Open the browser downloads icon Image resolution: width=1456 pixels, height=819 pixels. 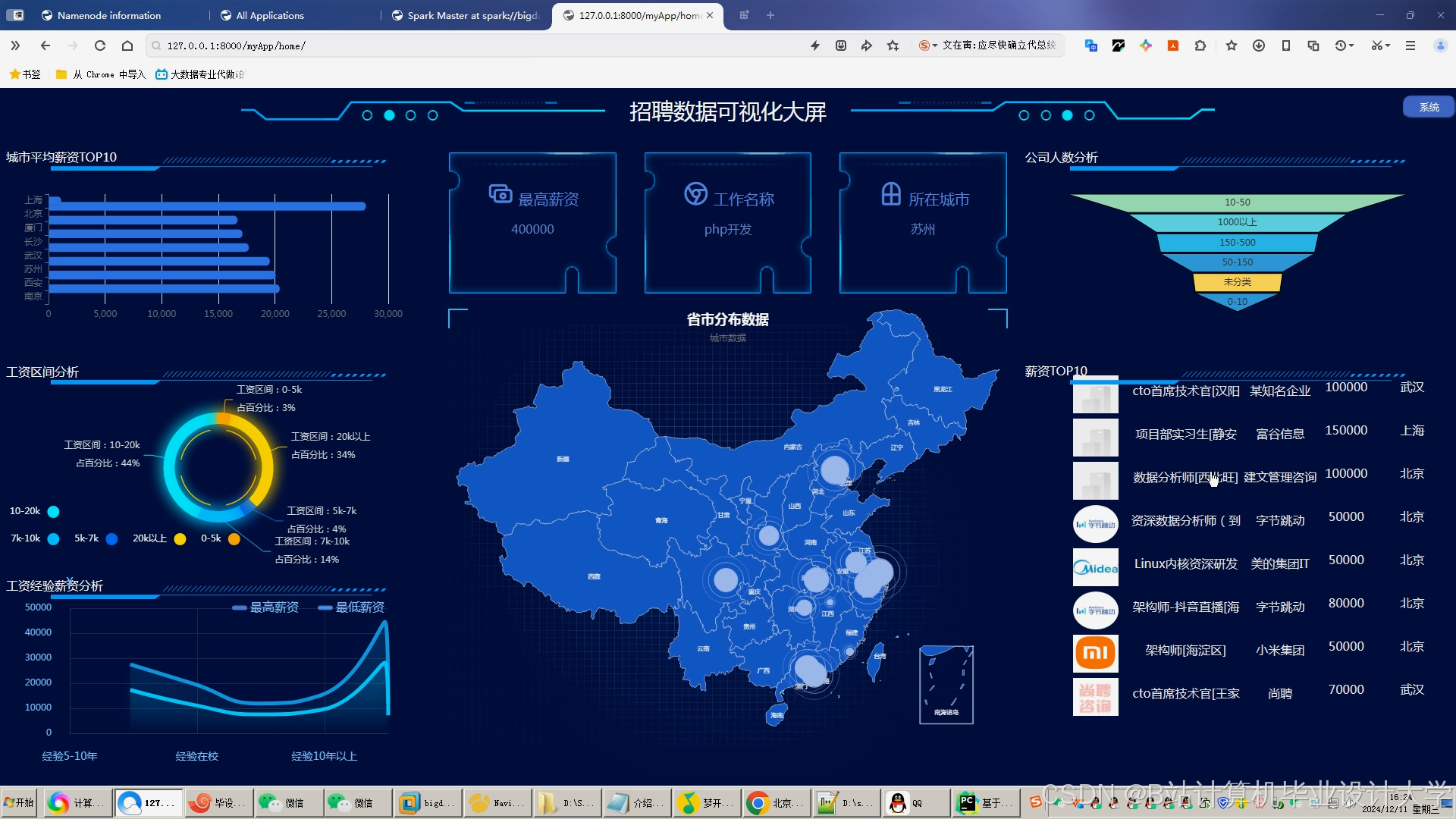pyautogui.click(x=1259, y=45)
